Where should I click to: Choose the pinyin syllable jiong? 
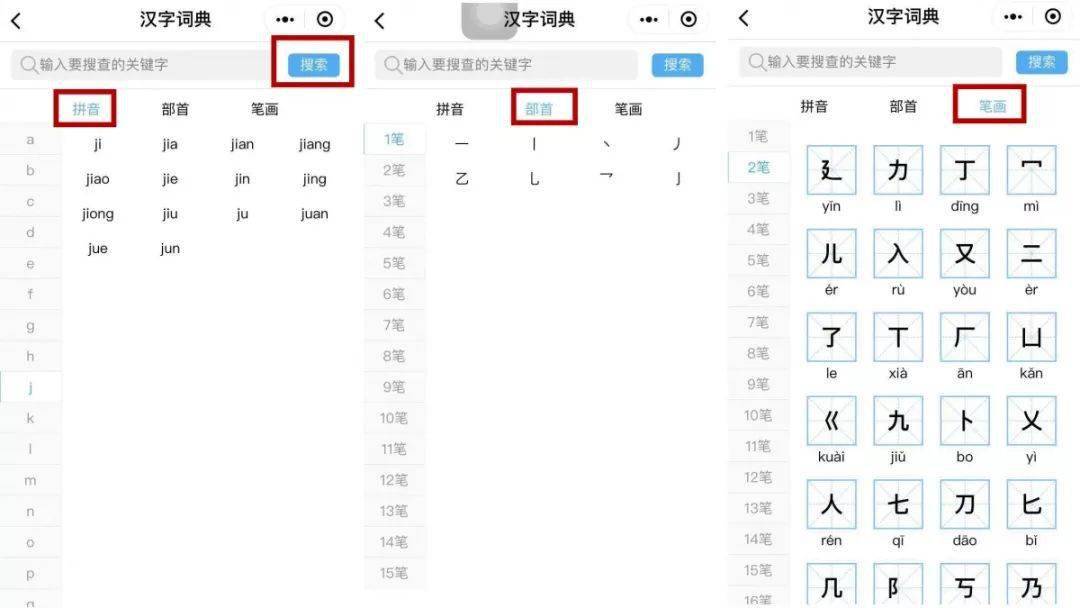[98, 213]
